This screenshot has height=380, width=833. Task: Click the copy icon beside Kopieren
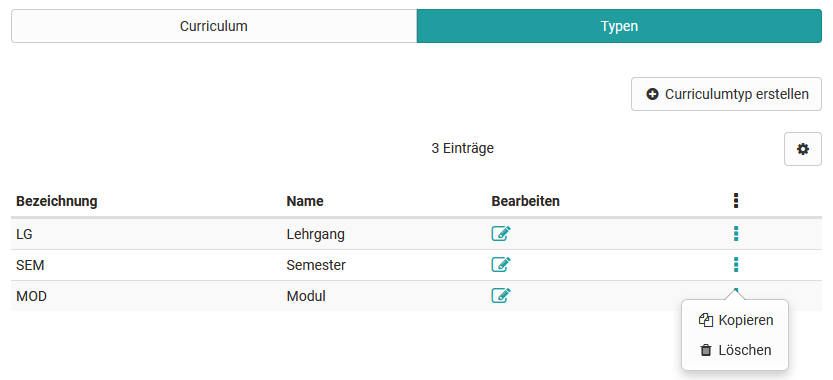(706, 320)
